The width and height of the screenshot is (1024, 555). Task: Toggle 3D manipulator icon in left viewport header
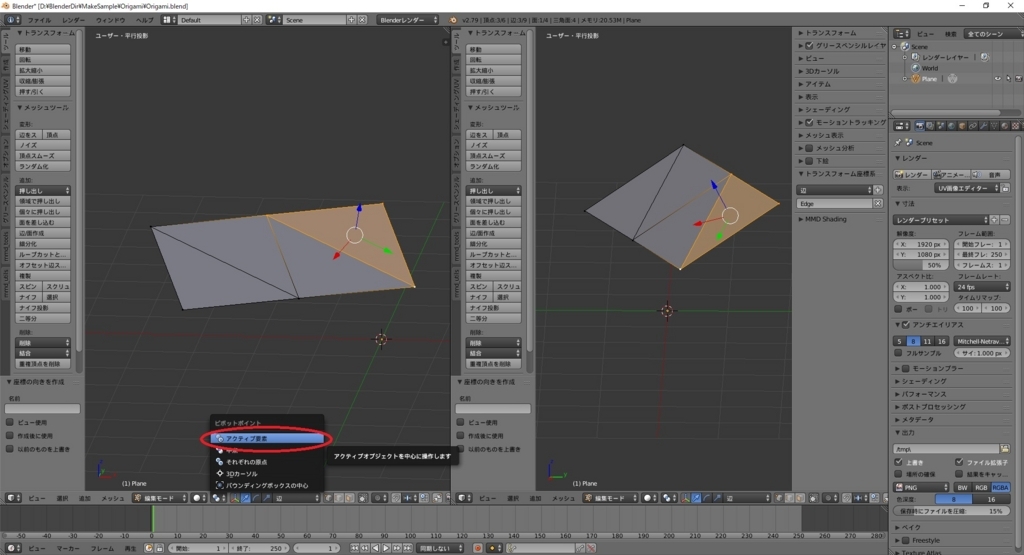click(x=235, y=498)
